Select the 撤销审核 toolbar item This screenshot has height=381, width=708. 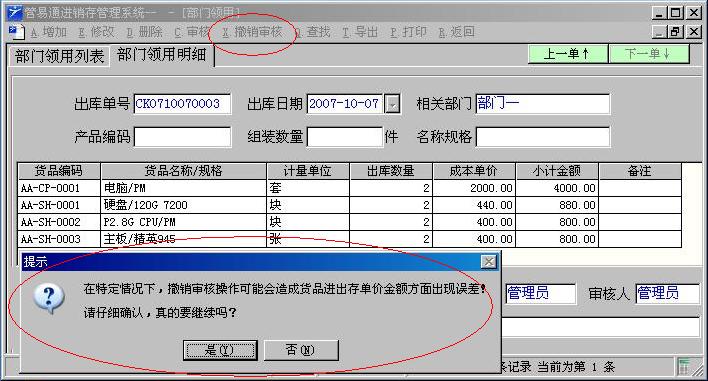pyautogui.click(x=252, y=32)
